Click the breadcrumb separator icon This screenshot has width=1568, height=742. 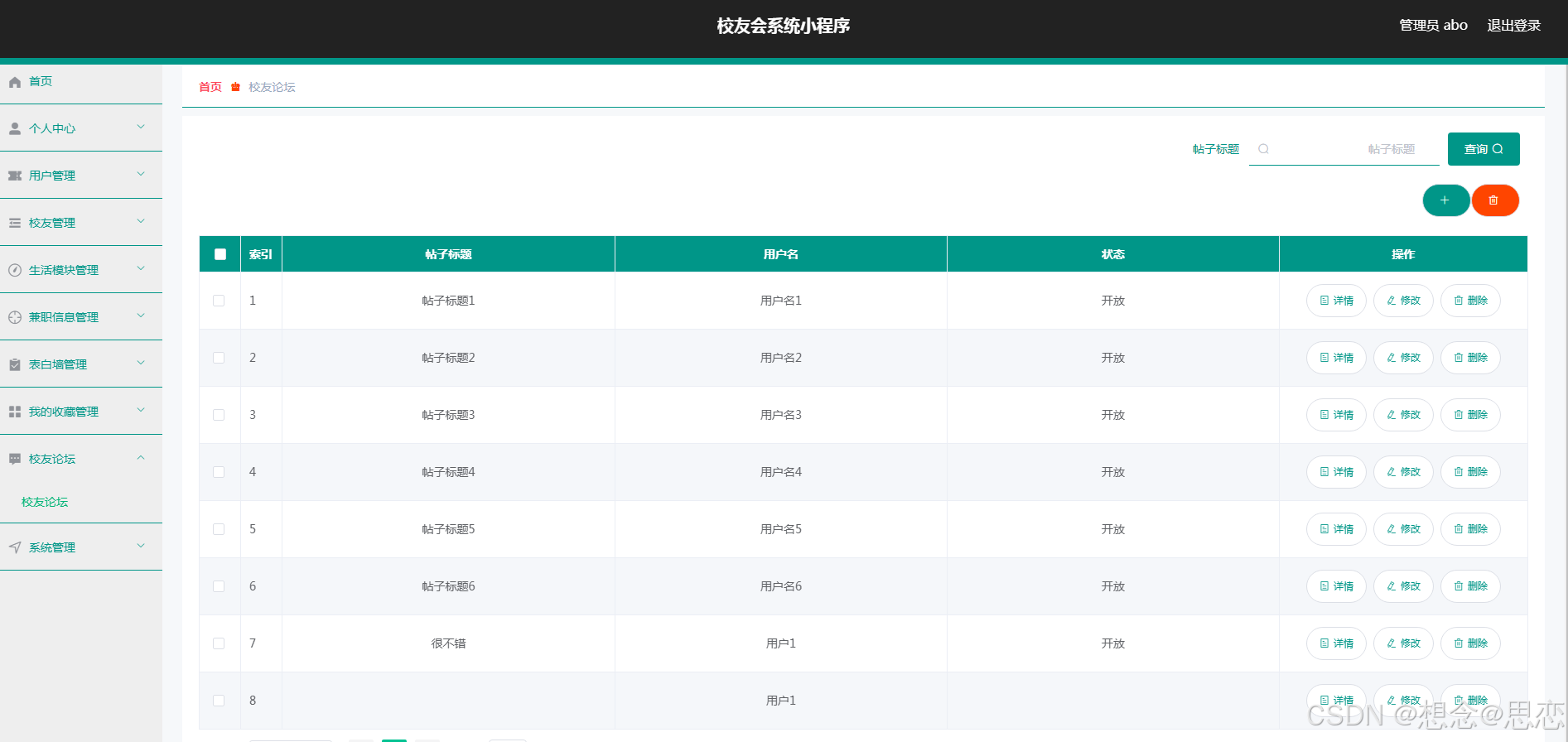click(x=235, y=87)
